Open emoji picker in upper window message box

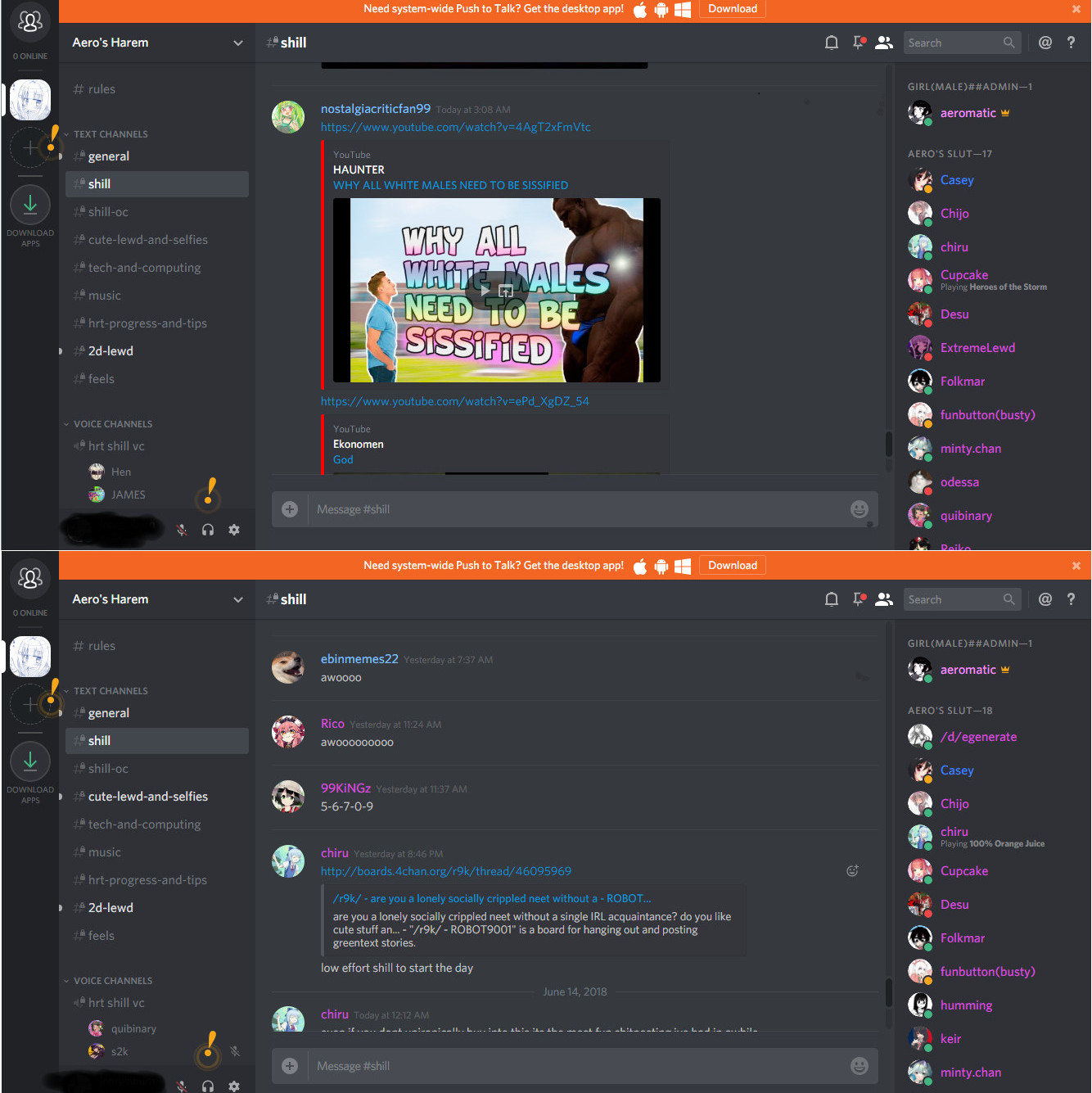tap(860, 509)
